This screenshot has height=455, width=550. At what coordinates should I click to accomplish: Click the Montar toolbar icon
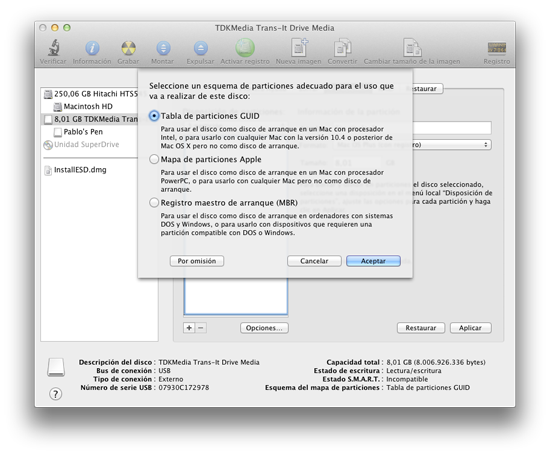coord(163,48)
